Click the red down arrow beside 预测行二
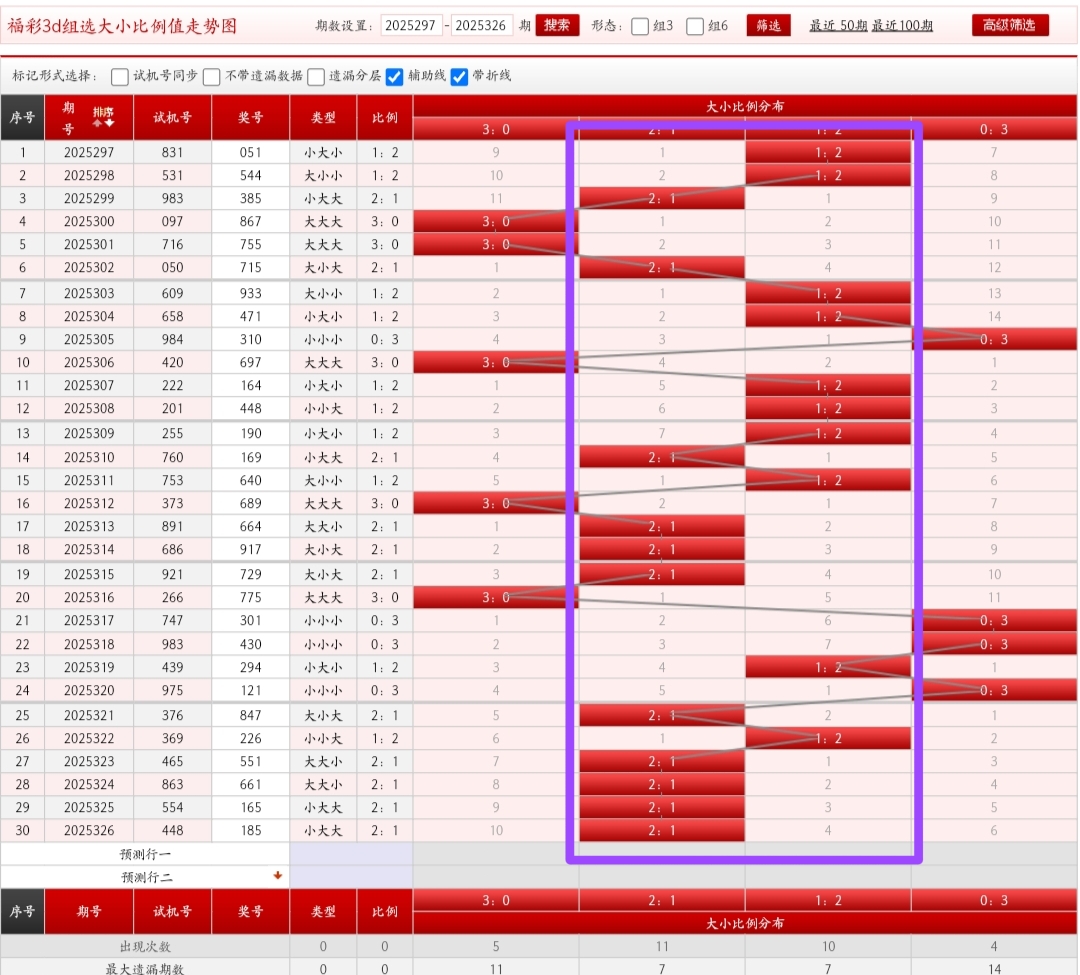 click(x=278, y=876)
